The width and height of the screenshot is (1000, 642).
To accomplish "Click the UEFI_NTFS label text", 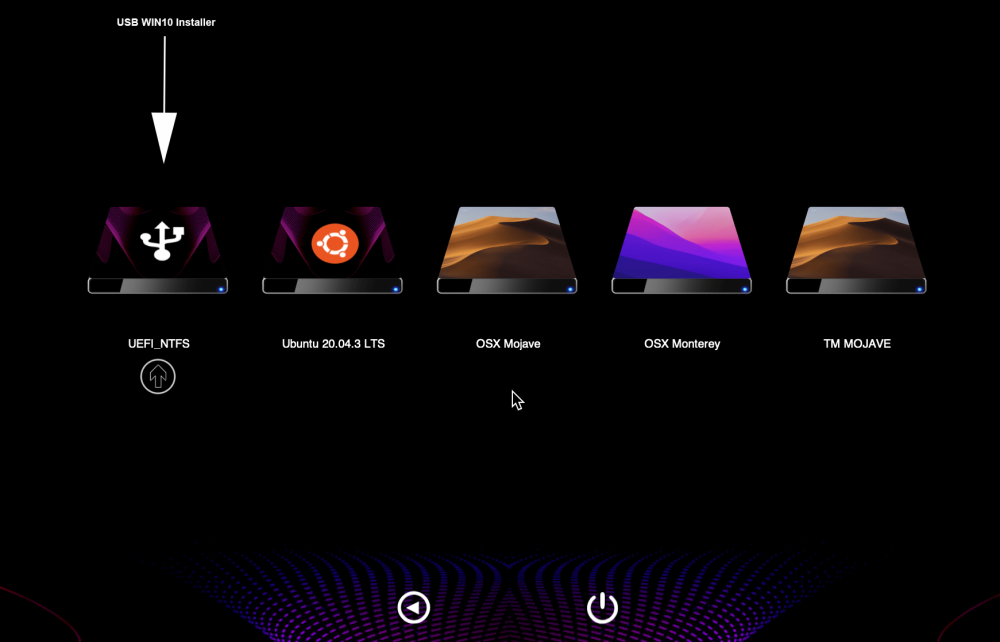I will (x=159, y=344).
